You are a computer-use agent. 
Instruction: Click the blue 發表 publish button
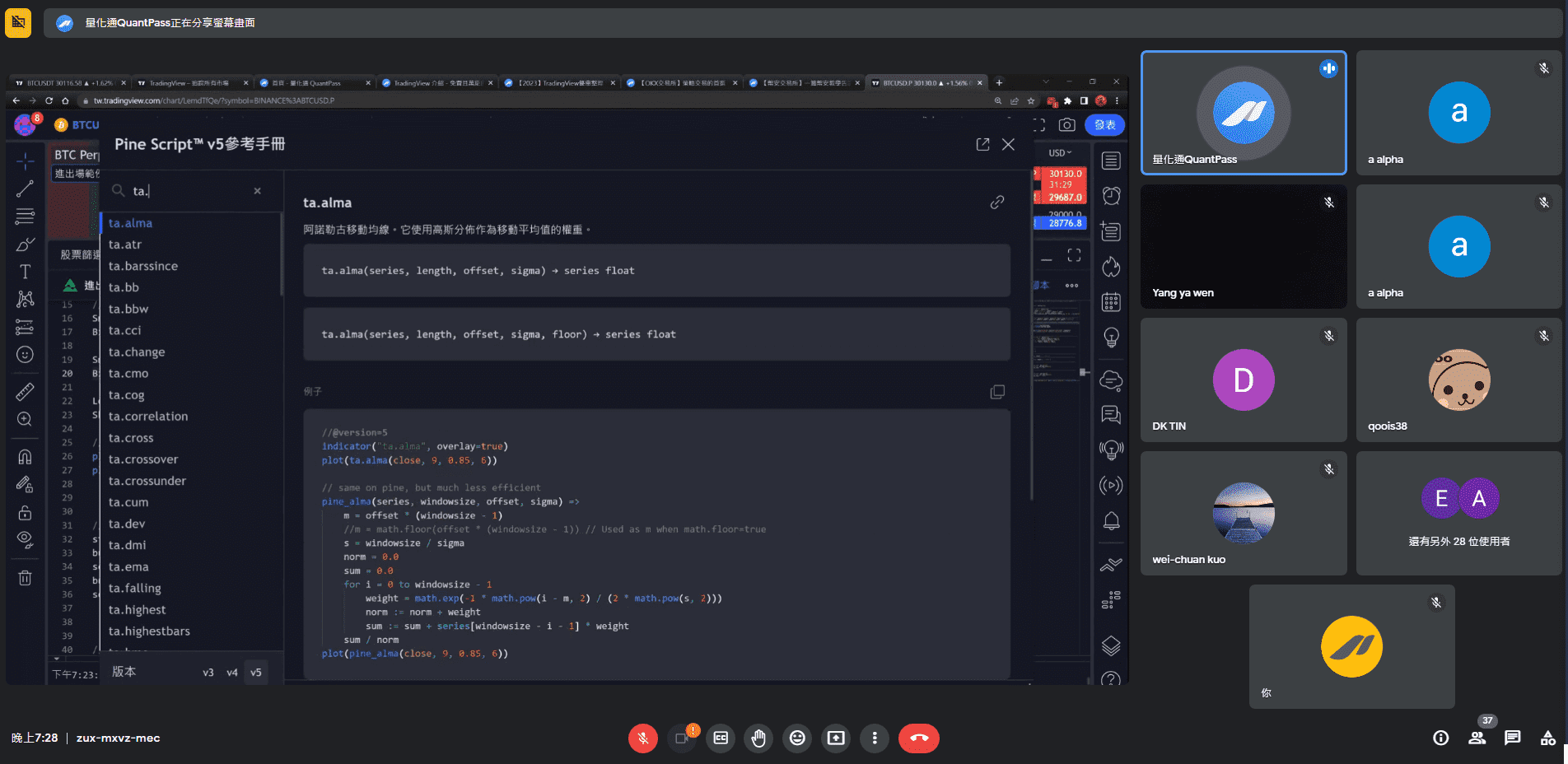pyautogui.click(x=1105, y=125)
